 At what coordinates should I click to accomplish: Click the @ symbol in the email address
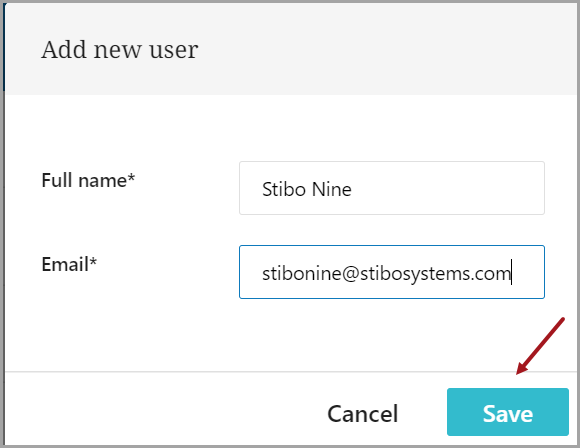[x=350, y=274]
